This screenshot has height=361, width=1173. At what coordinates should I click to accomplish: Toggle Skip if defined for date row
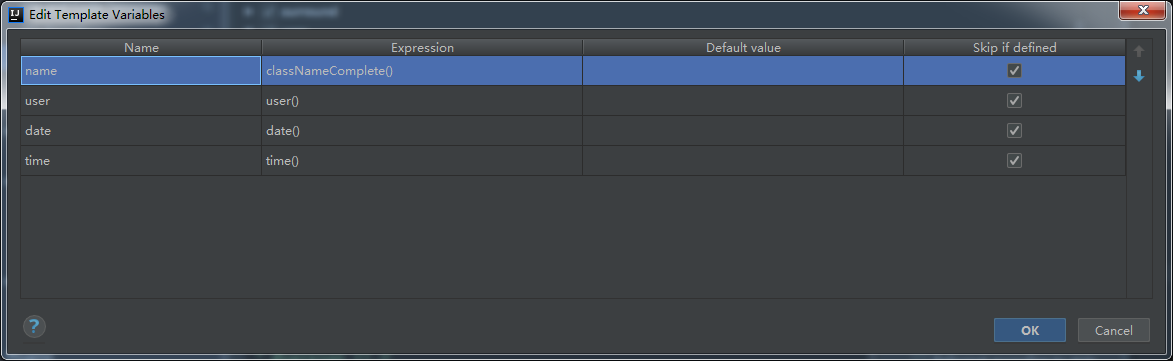(x=1014, y=131)
